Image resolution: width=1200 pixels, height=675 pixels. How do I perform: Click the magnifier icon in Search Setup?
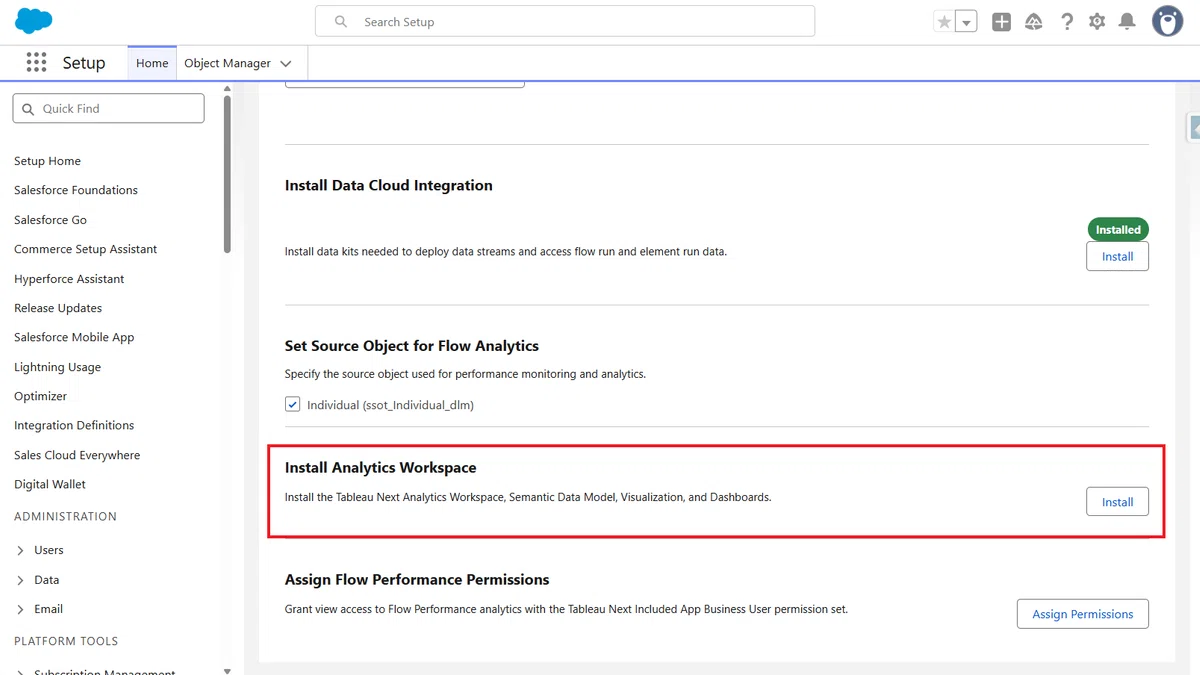pos(341,21)
